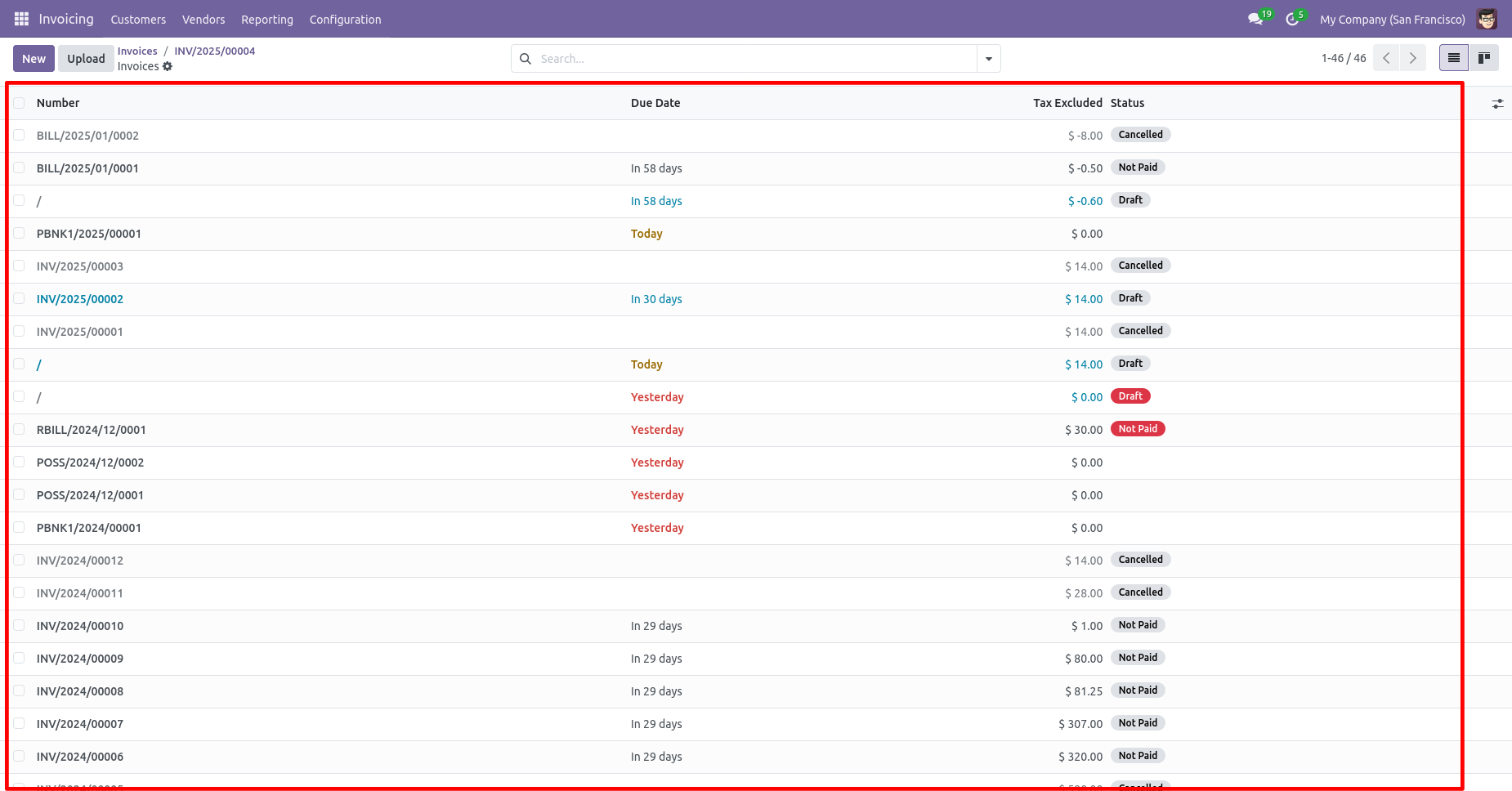Open optional columns adjust icon

[1497, 104]
